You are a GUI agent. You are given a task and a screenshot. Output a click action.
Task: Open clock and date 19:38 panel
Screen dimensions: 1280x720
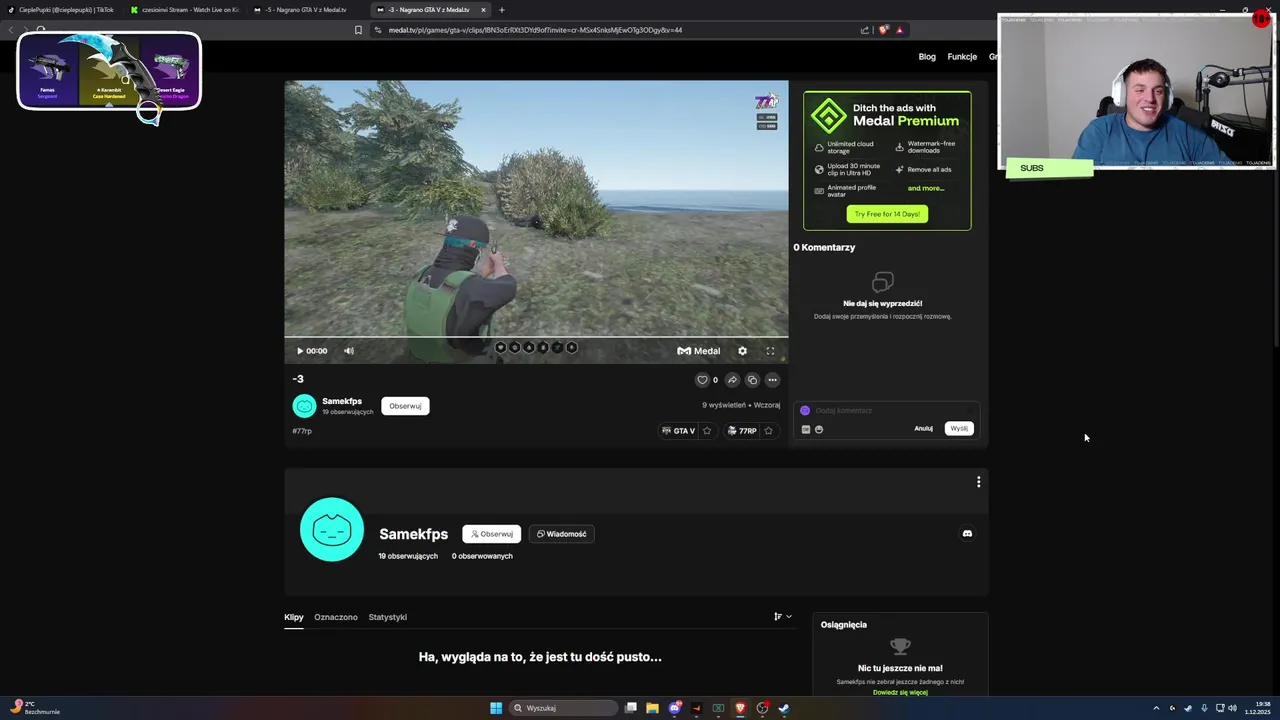pos(1258,708)
